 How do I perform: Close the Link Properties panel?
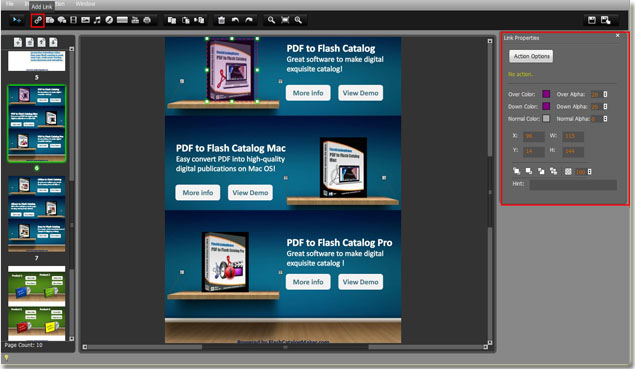[618, 36]
